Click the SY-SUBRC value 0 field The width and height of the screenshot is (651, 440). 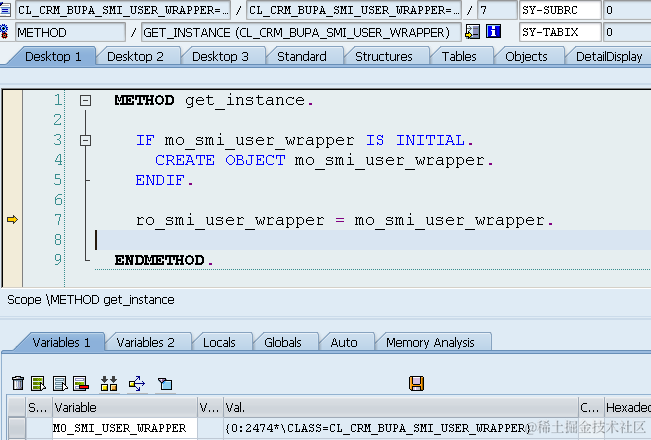click(x=627, y=10)
